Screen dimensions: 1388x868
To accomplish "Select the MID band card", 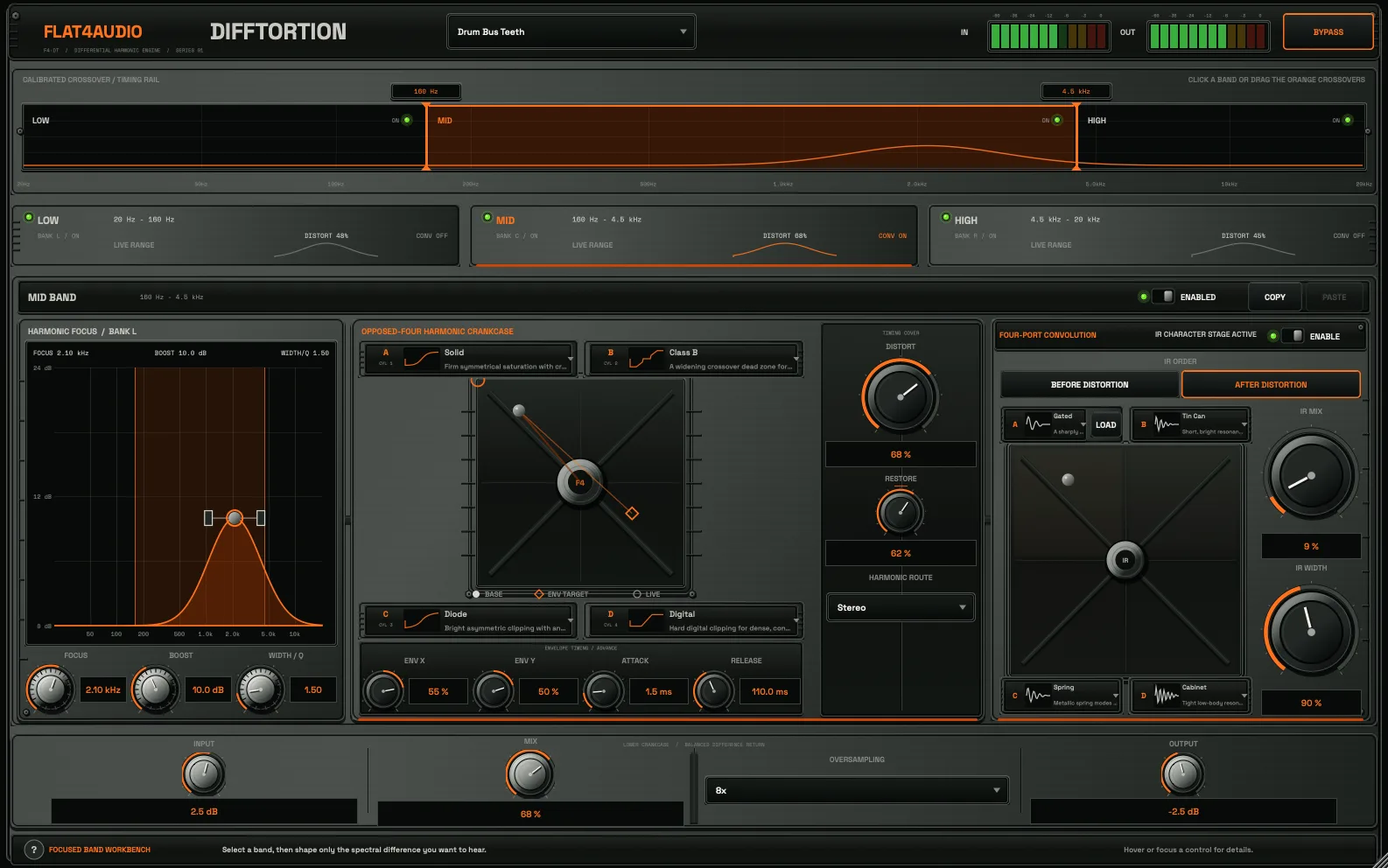I will (694, 234).
